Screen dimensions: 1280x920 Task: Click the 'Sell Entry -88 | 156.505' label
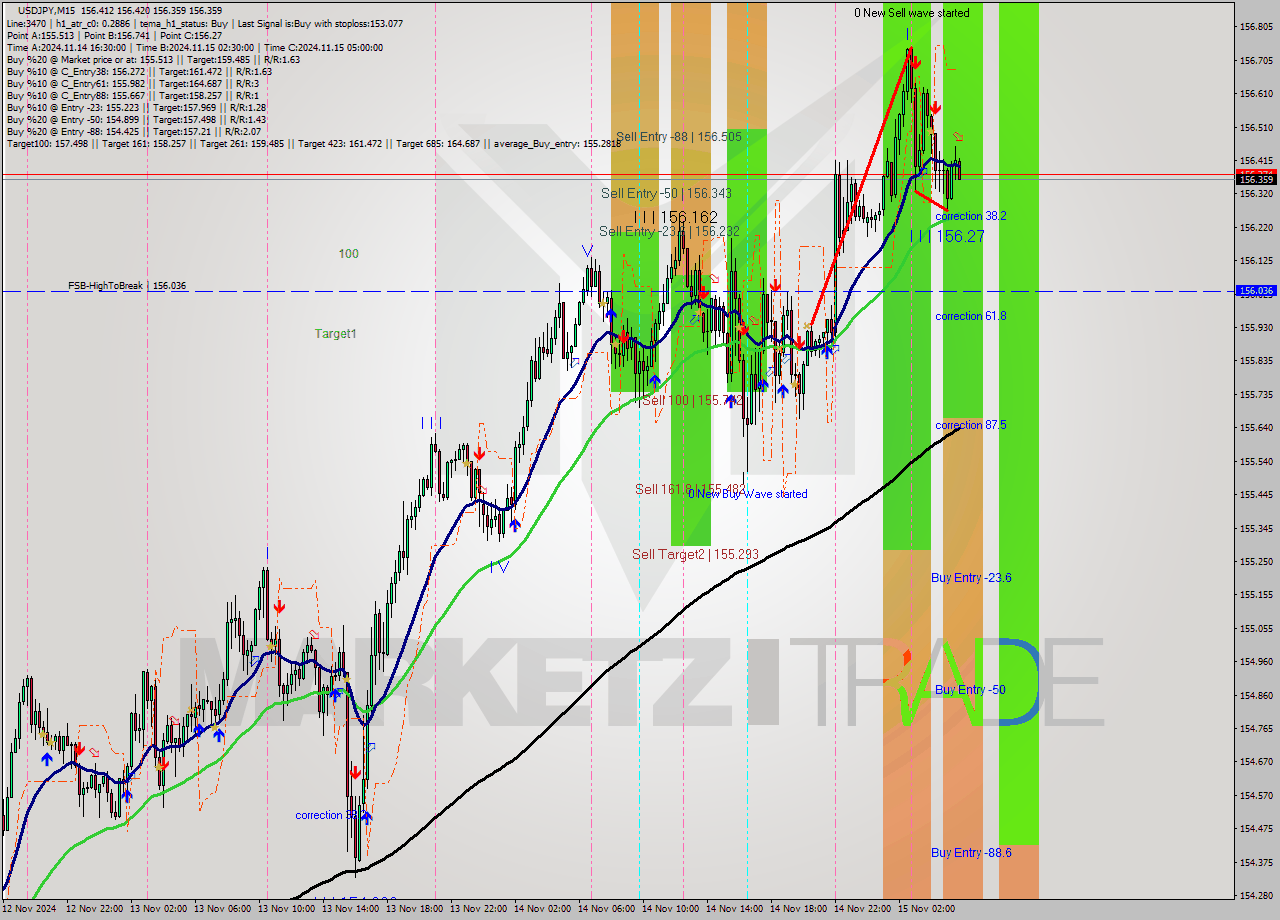point(679,136)
